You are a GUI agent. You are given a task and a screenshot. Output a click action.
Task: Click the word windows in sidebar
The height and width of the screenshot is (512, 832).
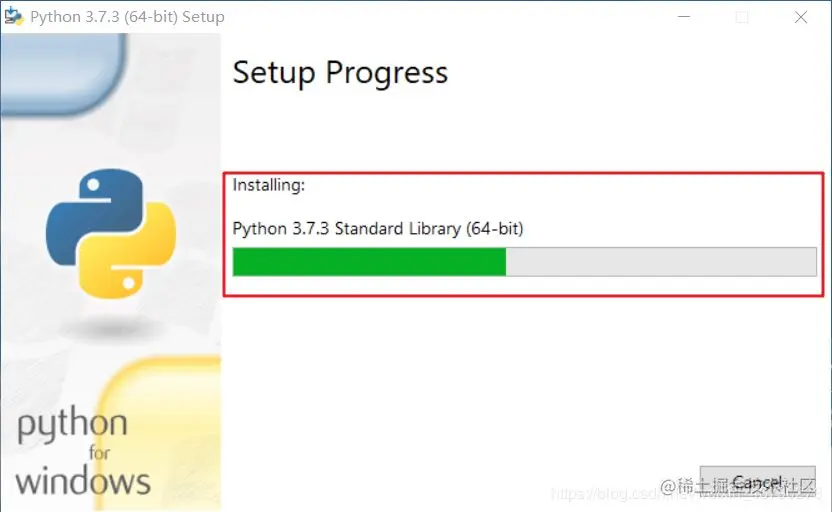[83, 481]
